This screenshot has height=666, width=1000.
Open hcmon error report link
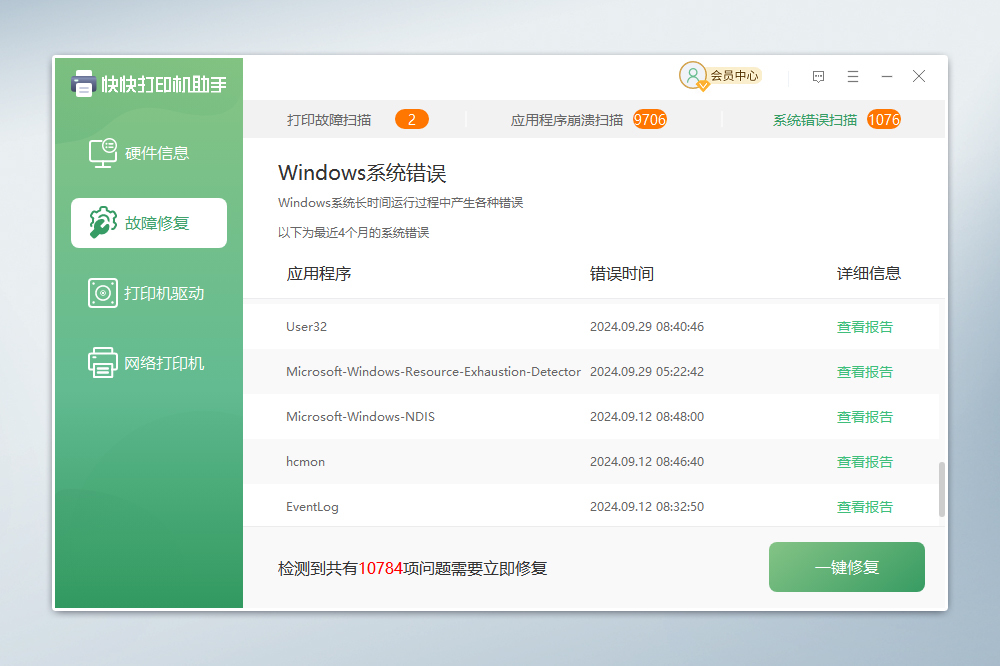click(864, 462)
